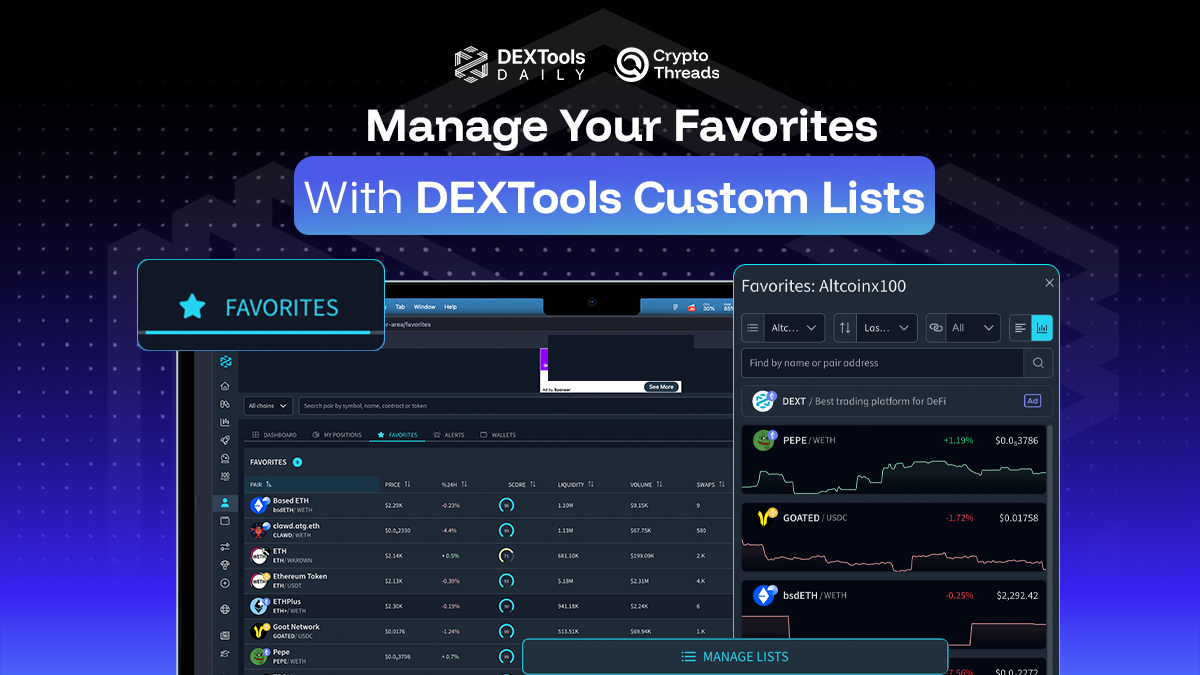The image size is (1200, 675).
Task: Switch the Favorites panel to chart view
Action: click(1042, 327)
